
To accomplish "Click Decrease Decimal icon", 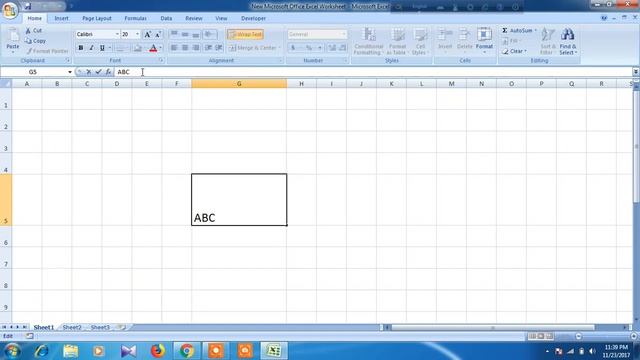I will (342, 48).
